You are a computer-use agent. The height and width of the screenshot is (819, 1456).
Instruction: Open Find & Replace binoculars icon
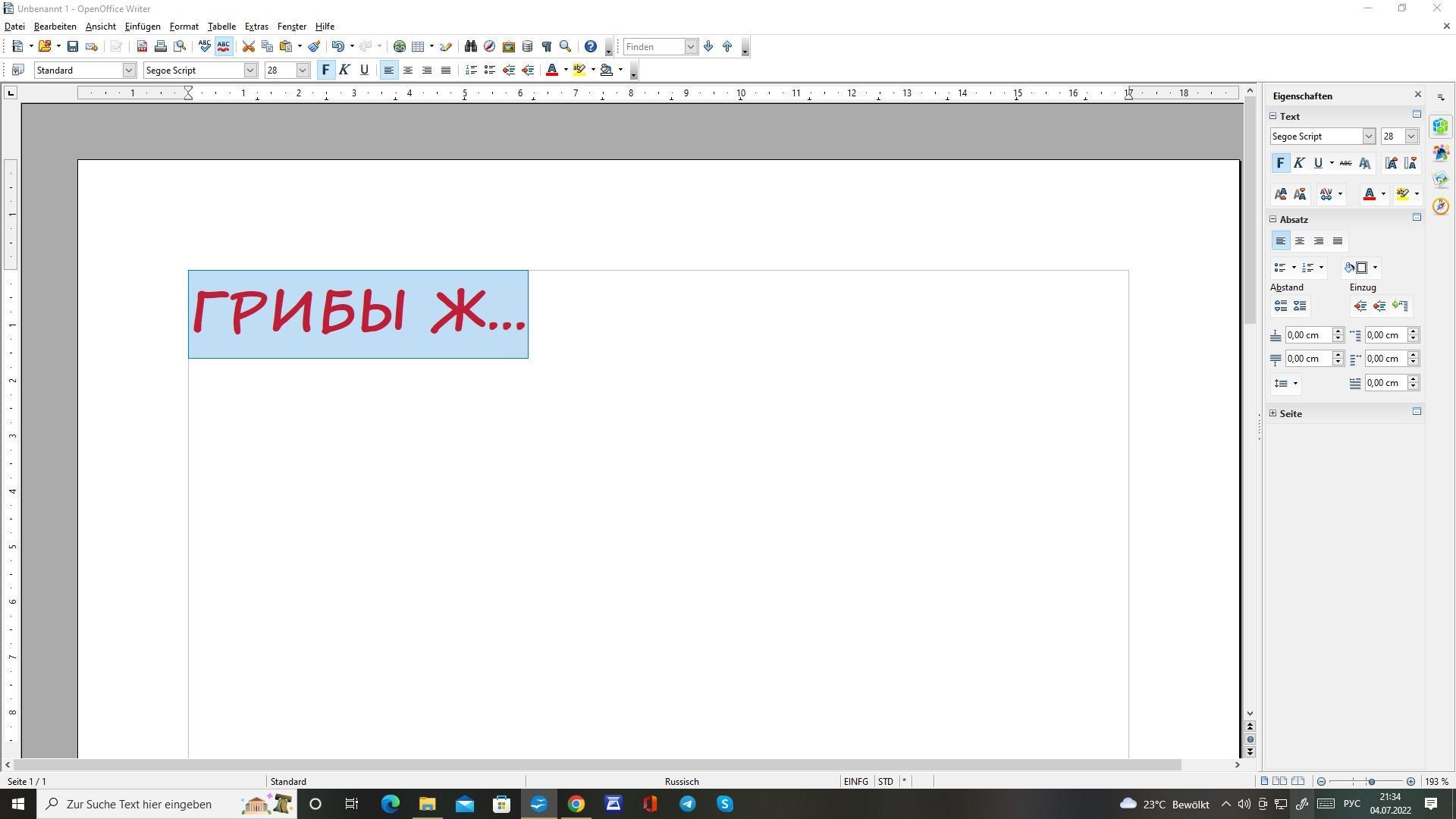click(x=470, y=47)
